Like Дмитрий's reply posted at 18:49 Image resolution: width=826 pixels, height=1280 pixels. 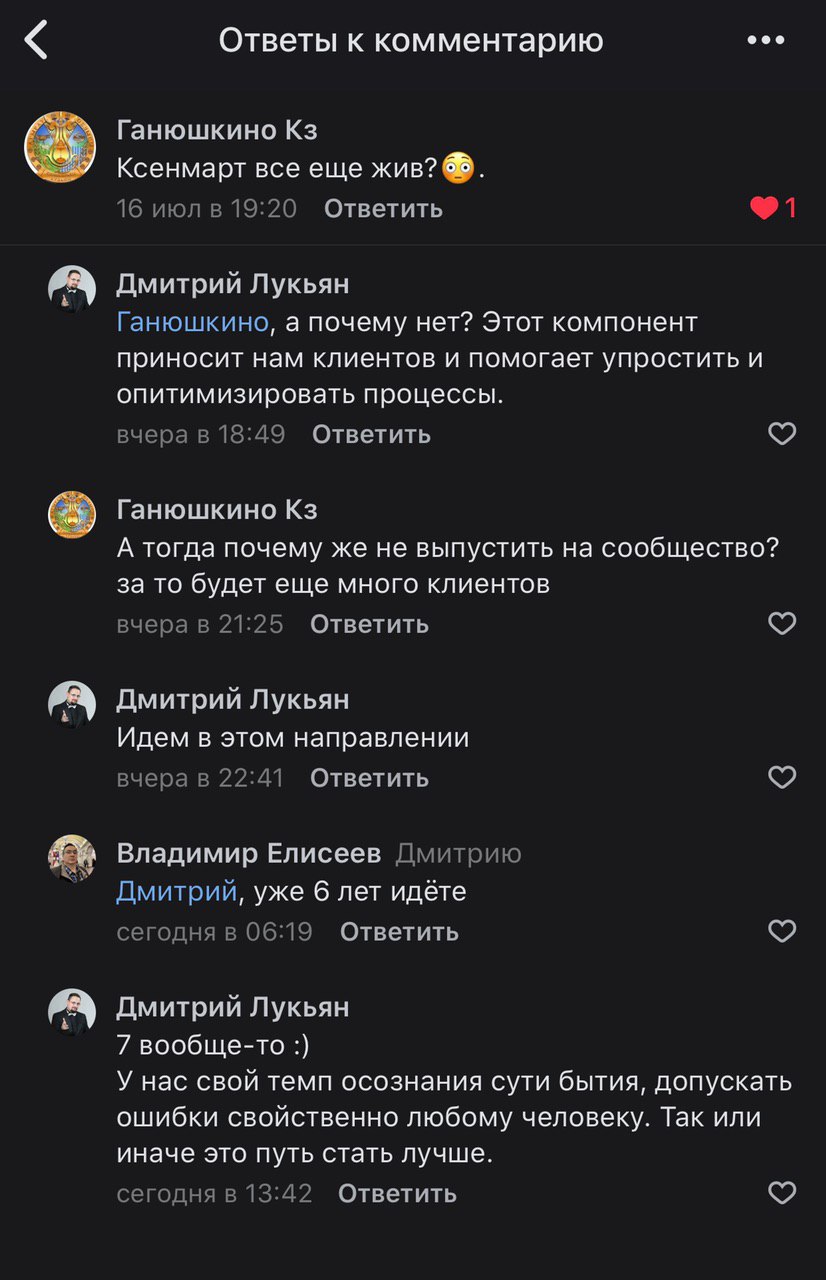point(781,434)
